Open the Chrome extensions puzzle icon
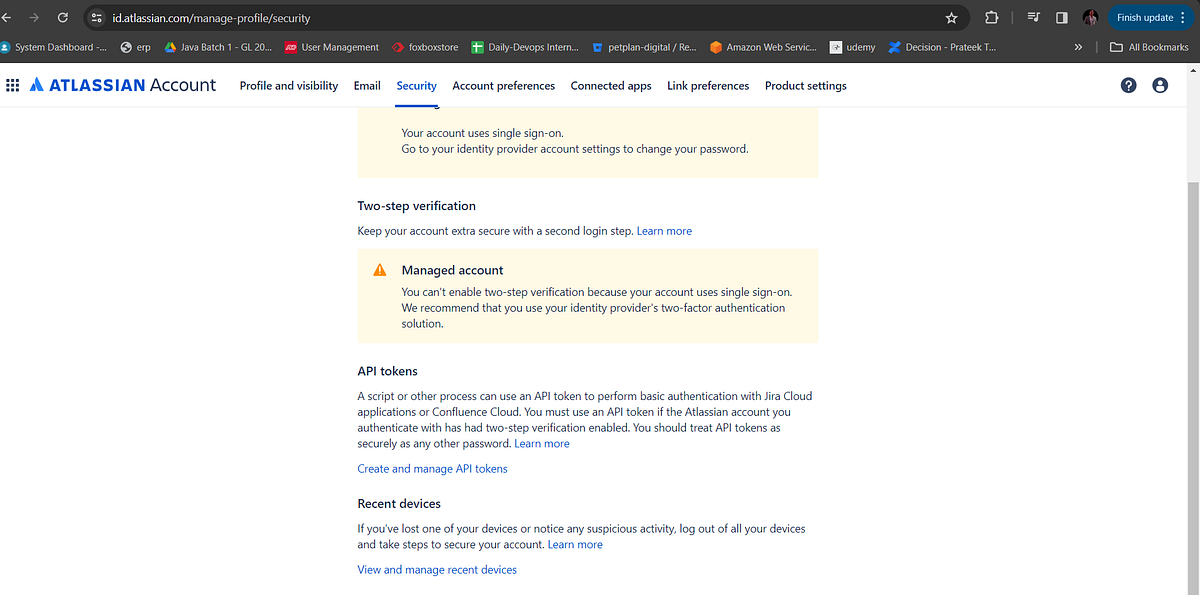Image resolution: width=1200 pixels, height=595 pixels. (x=991, y=17)
